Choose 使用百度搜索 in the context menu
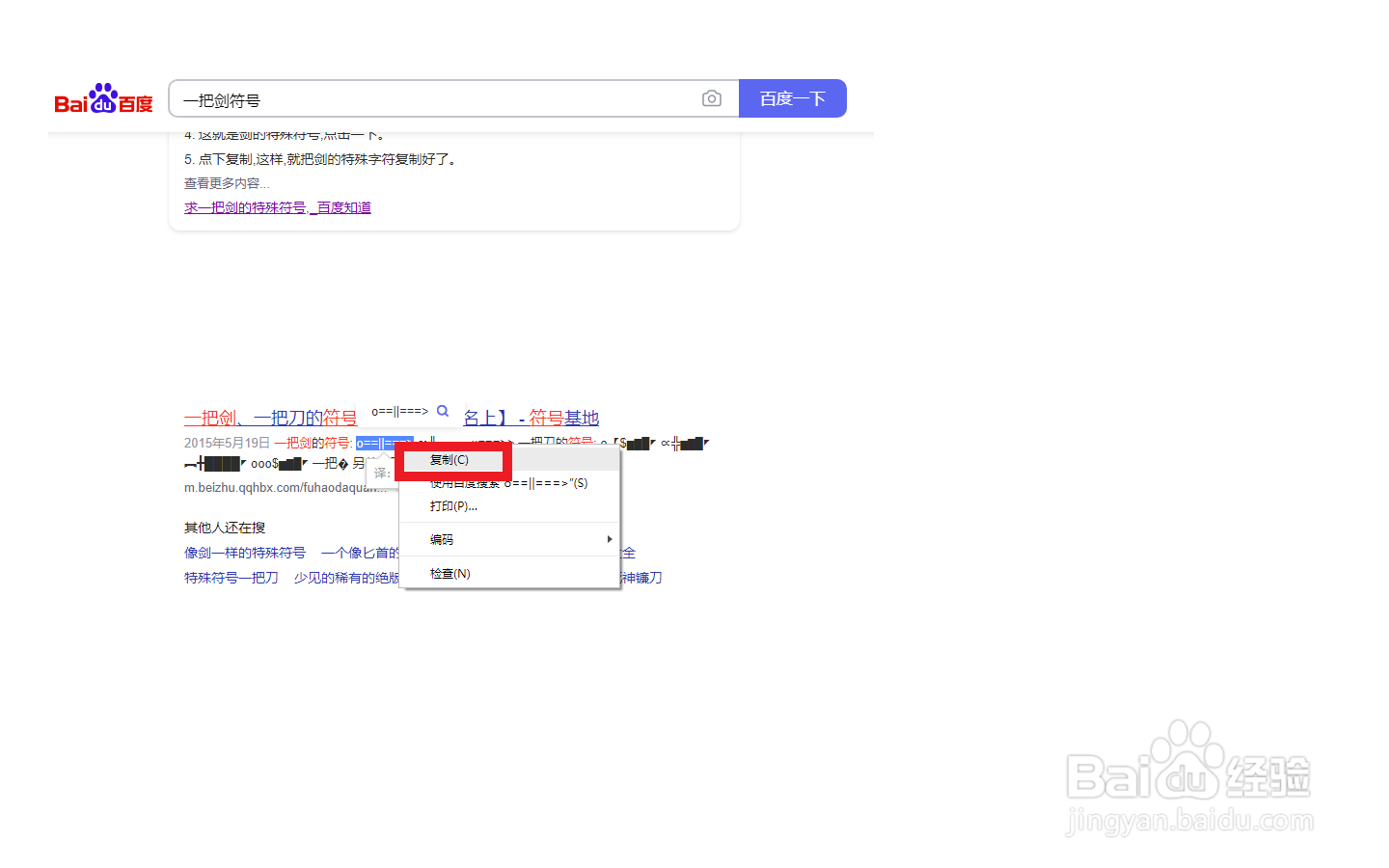 pos(508,483)
